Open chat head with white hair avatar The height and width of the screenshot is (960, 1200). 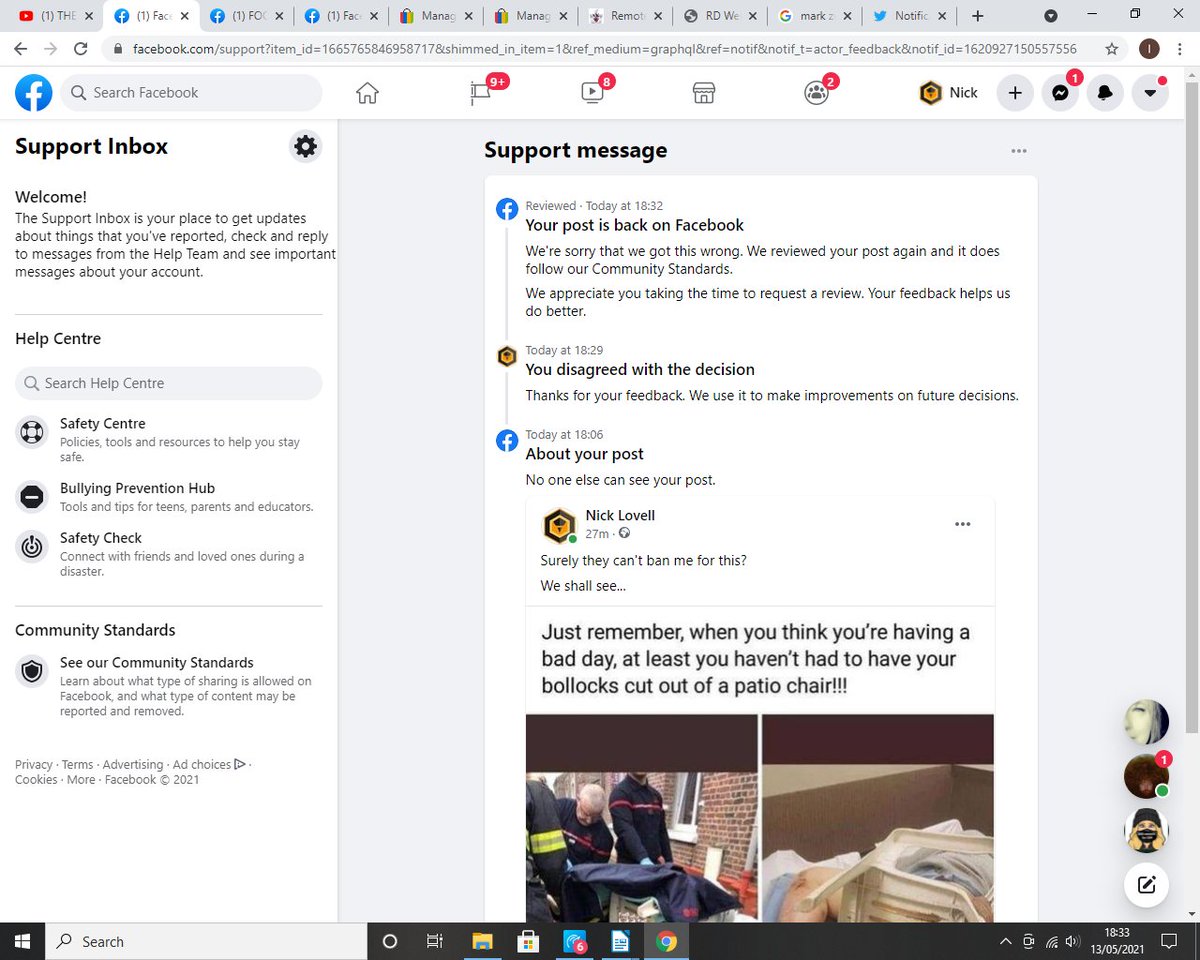[1146, 722]
